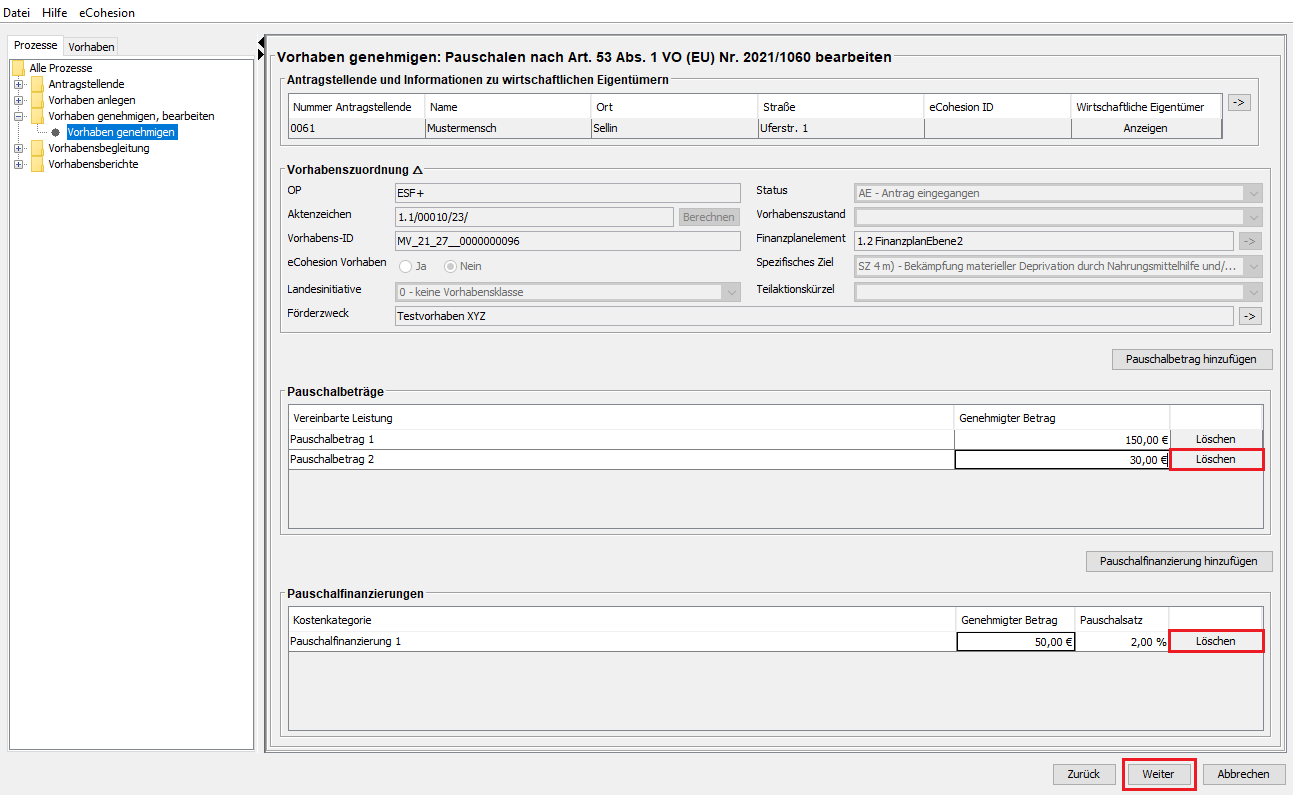
Task: Click the Vorhabensberichte folder icon
Action: pos(37,164)
